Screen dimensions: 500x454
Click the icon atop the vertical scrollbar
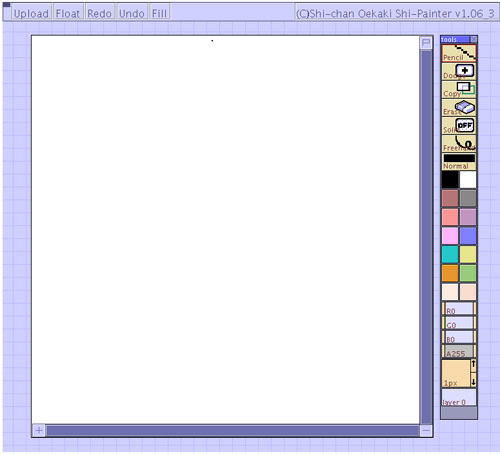[x=426, y=43]
